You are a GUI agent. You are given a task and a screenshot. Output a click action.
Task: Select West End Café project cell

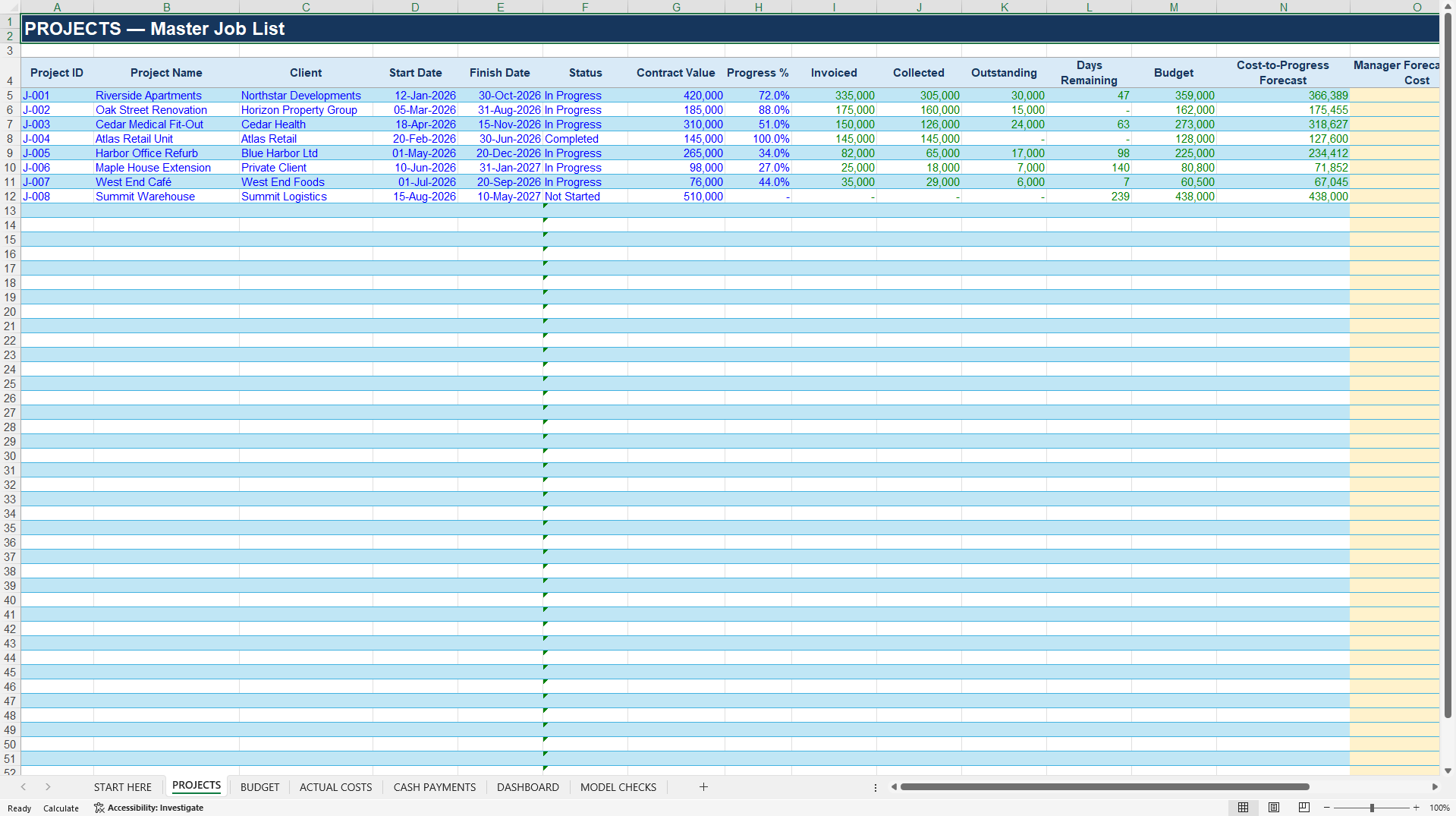(166, 182)
